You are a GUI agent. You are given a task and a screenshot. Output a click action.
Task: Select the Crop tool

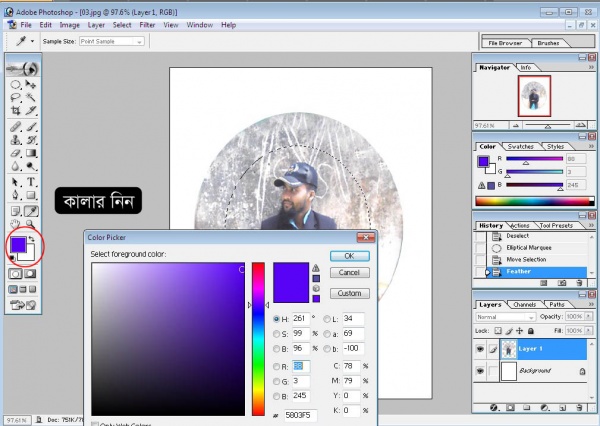click(x=15, y=111)
